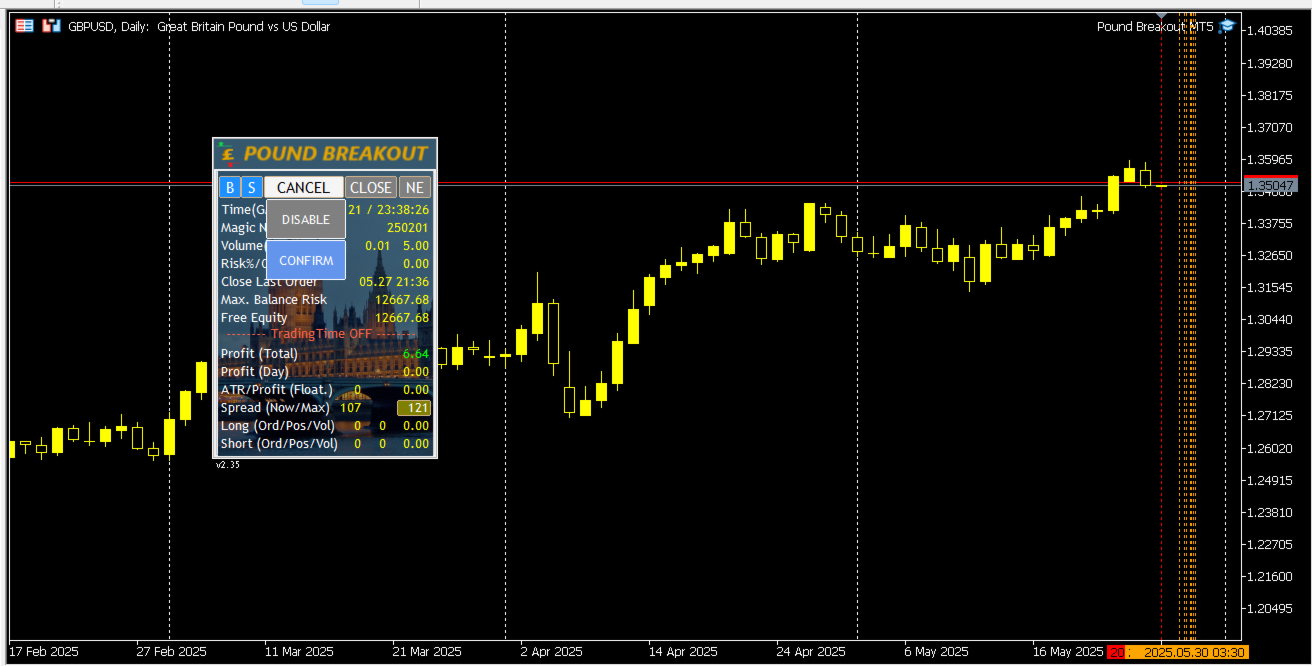Click the 'TradingTime OFF' status text
The width and height of the screenshot is (1312, 666).
coord(322,334)
